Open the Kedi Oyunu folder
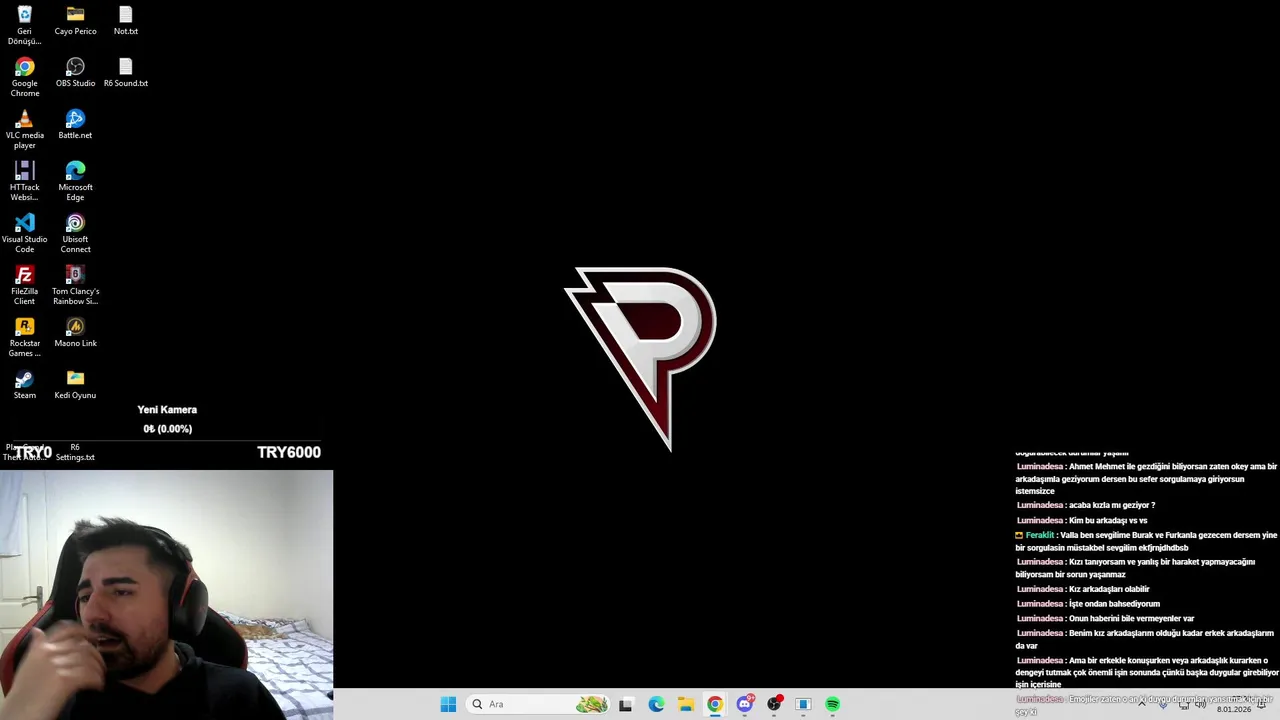The height and width of the screenshot is (720, 1280). pyautogui.click(x=75, y=384)
